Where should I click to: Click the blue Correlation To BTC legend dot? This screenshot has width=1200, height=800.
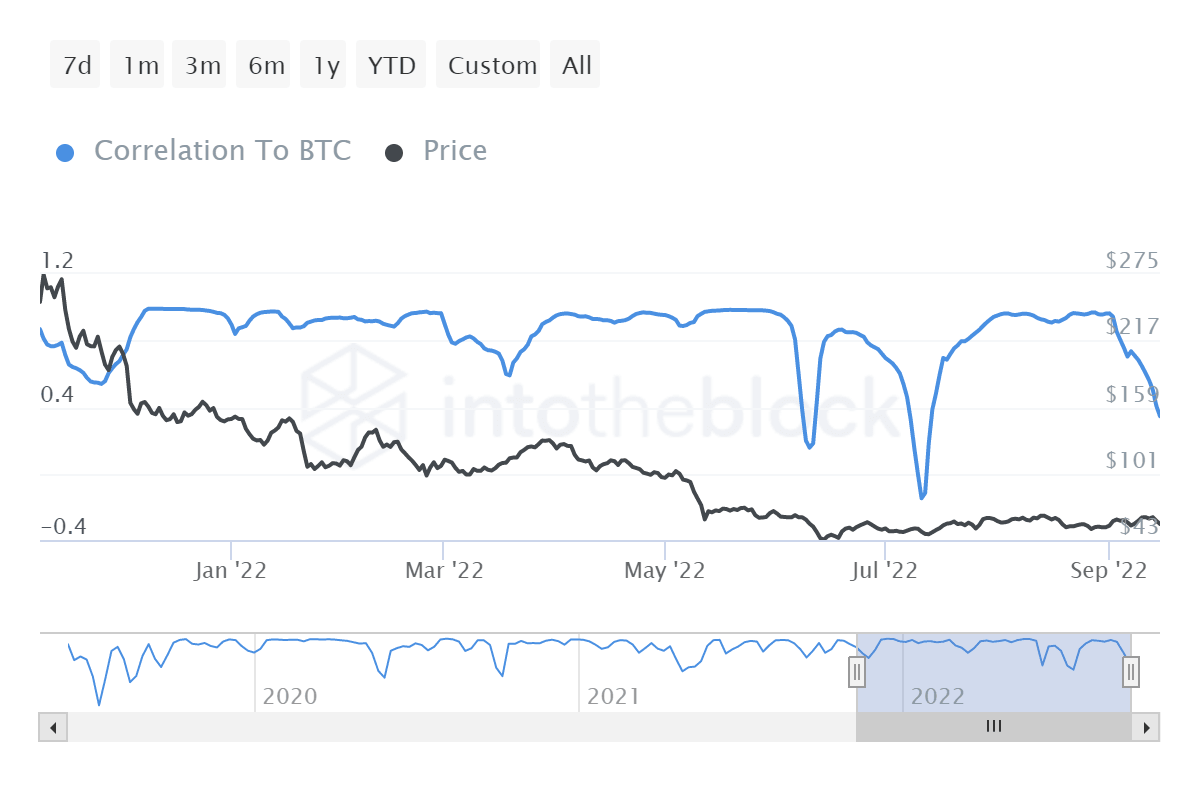click(66, 153)
